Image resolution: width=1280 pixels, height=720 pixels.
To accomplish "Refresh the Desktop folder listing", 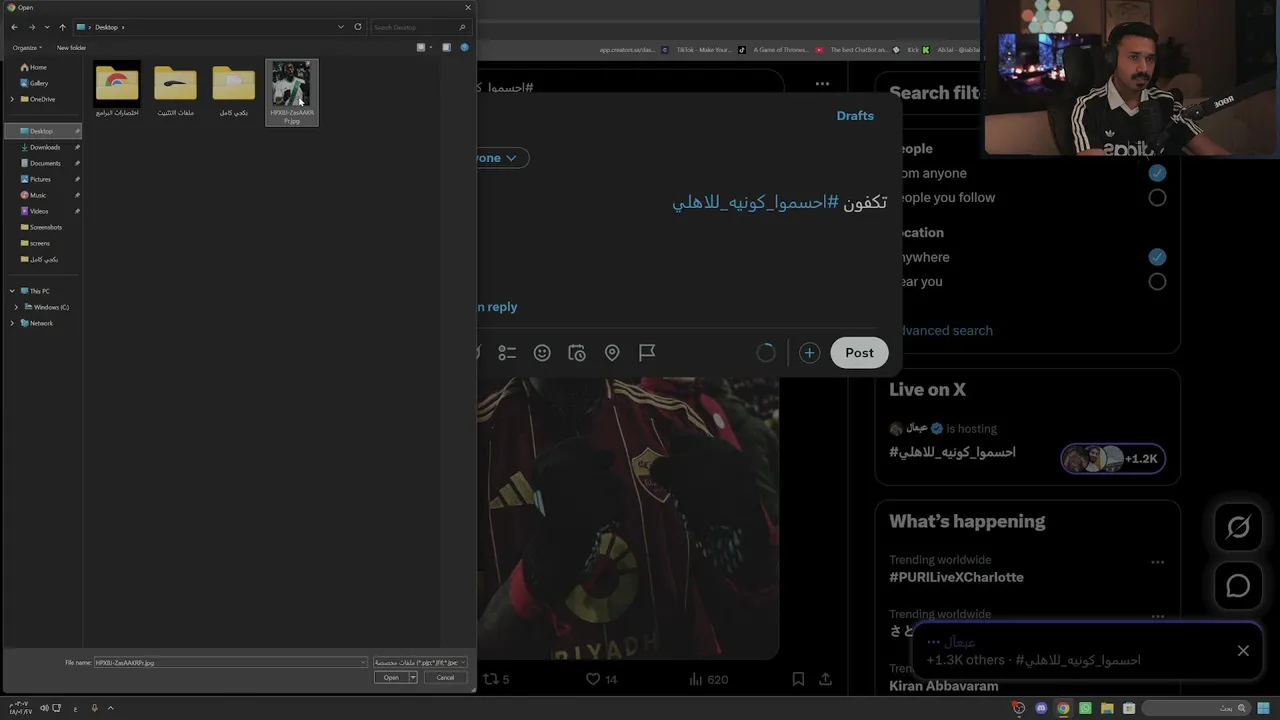I will [x=358, y=27].
